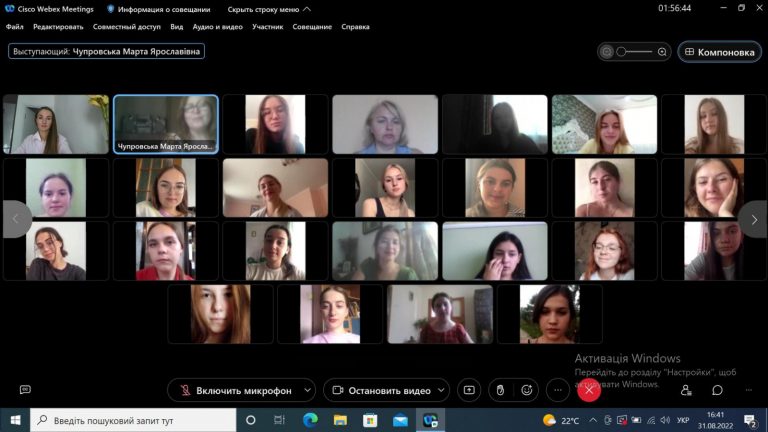Open the share content icon
Screen dimensions: 768x432
click(x=469, y=390)
